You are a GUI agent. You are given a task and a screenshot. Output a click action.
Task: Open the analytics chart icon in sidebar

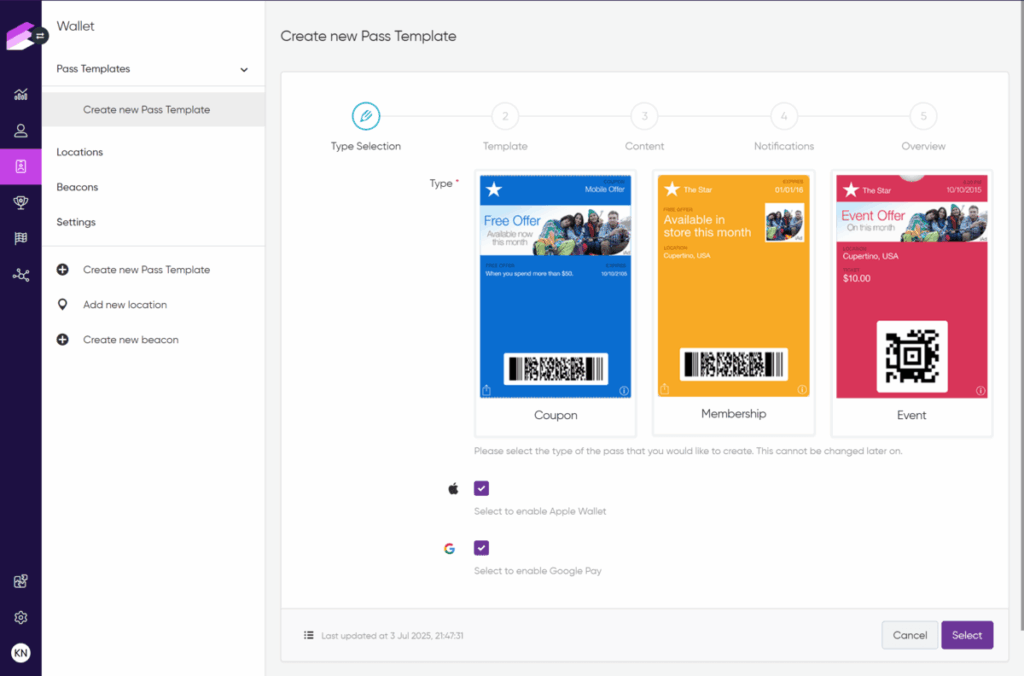(x=20, y=95)
